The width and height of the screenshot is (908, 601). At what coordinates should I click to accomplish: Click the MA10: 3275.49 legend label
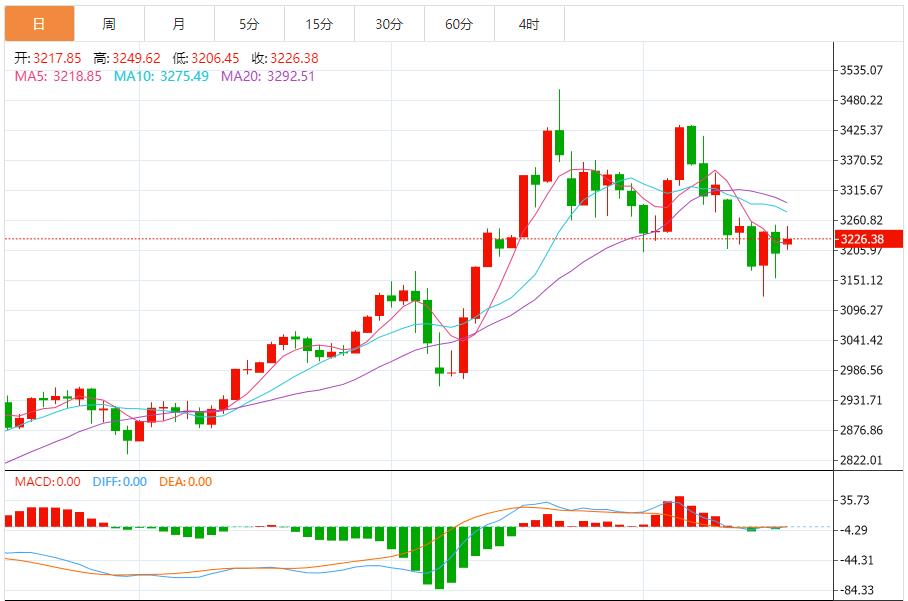click(161, 76)
